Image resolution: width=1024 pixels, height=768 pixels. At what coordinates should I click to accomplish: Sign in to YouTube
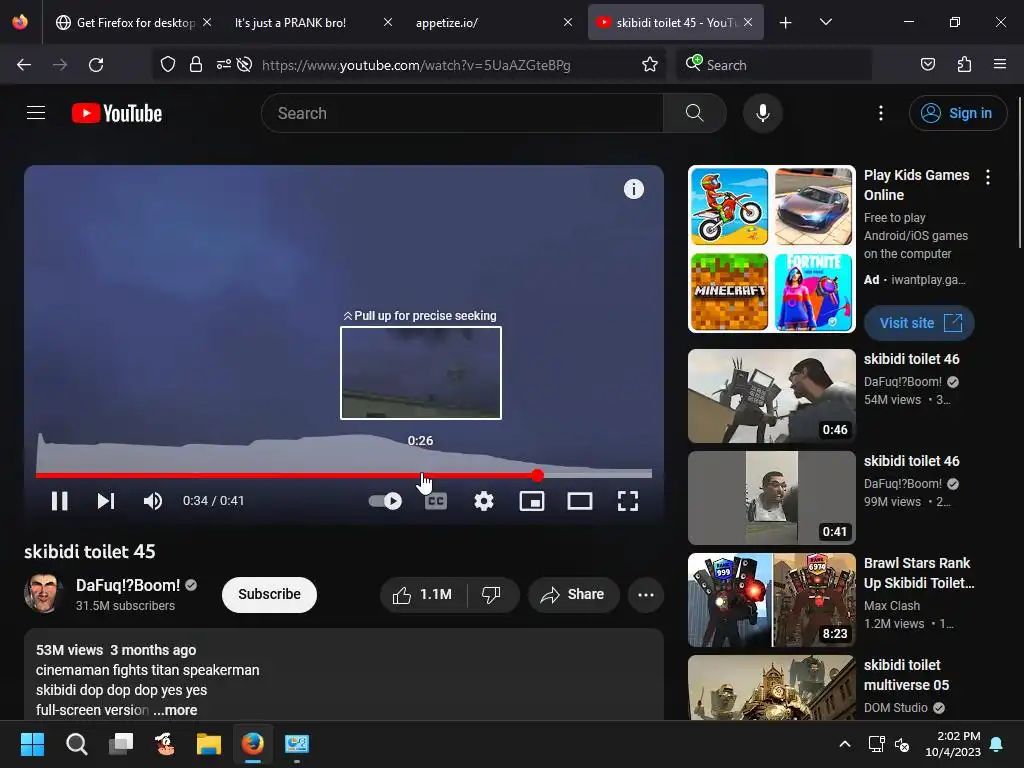tap(957, 113)
